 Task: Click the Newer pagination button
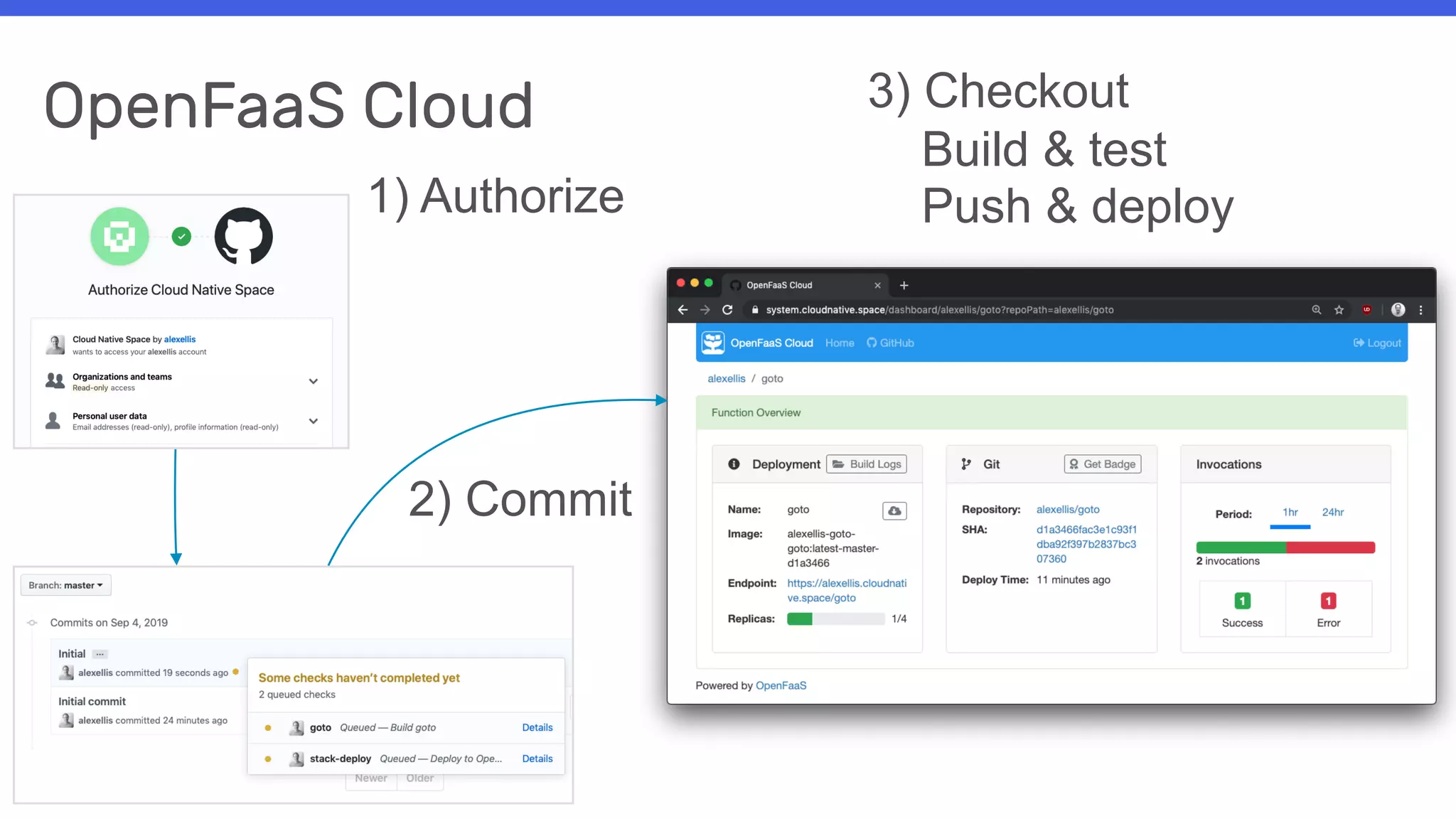371,778
